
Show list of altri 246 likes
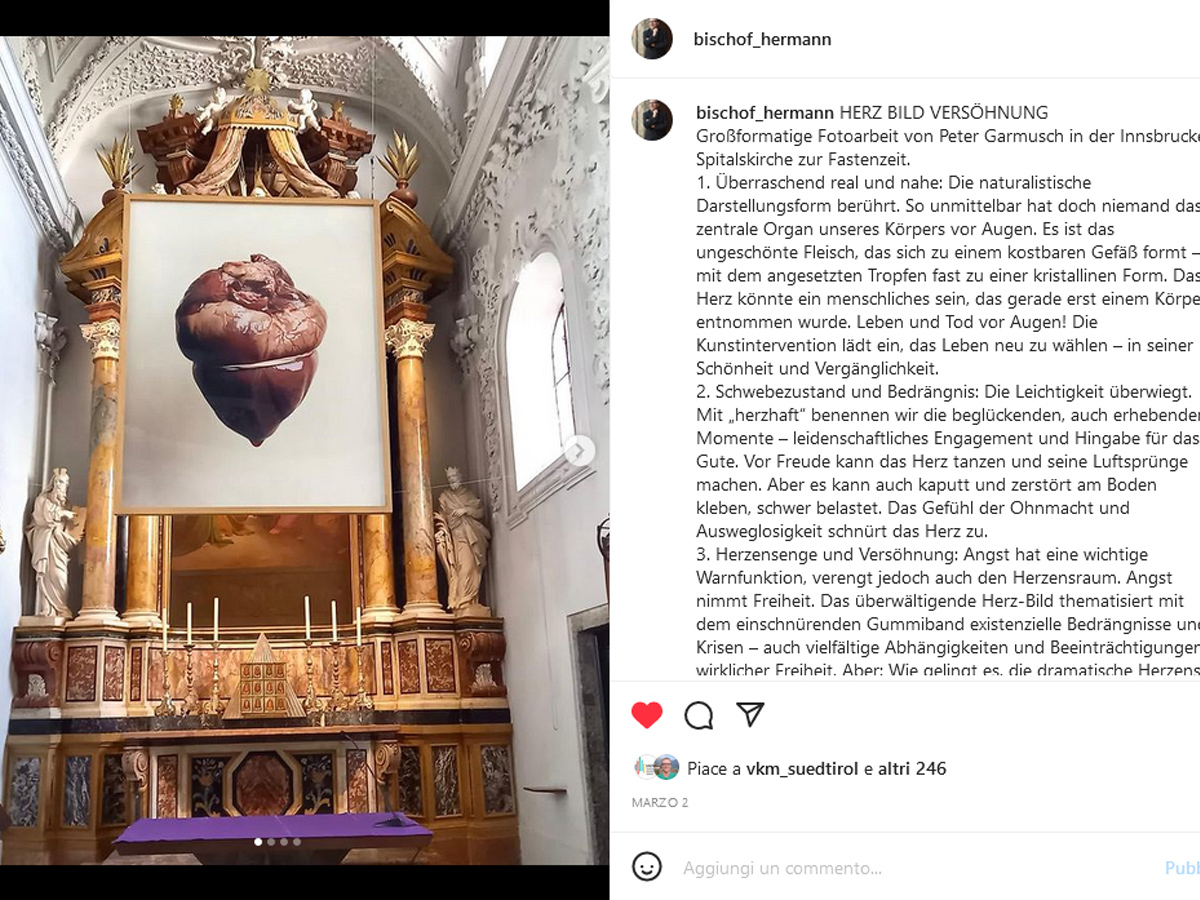[x=912, y=769]
